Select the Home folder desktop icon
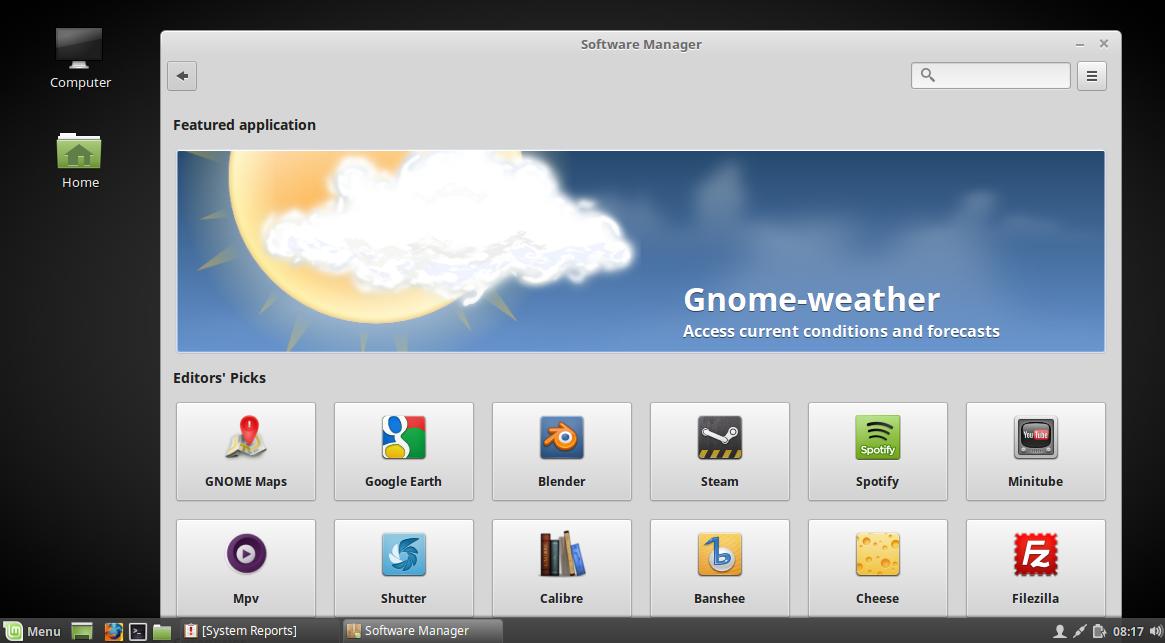This screenshot has height=643, width=1165. coord(80,161)
